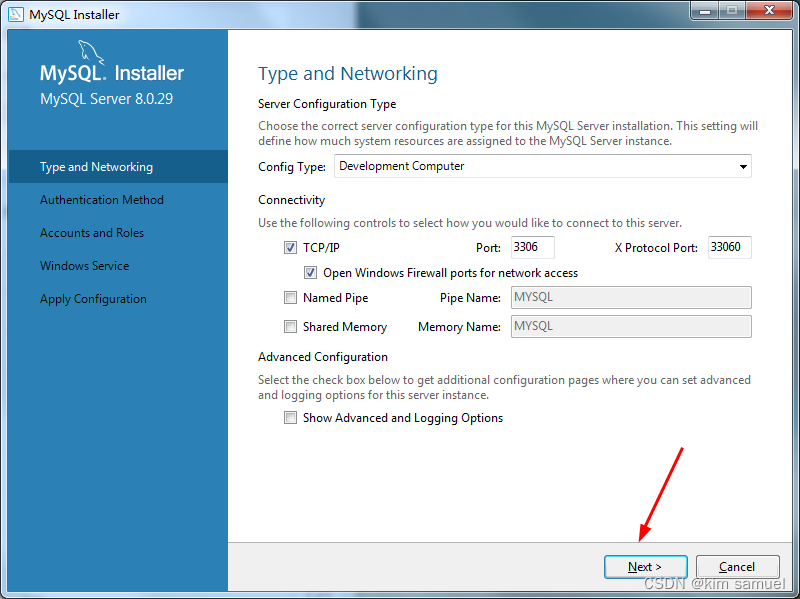Switch to the Windows Service step
The width and height of the screenshot is (800, 599).
(x=83, y=265)
